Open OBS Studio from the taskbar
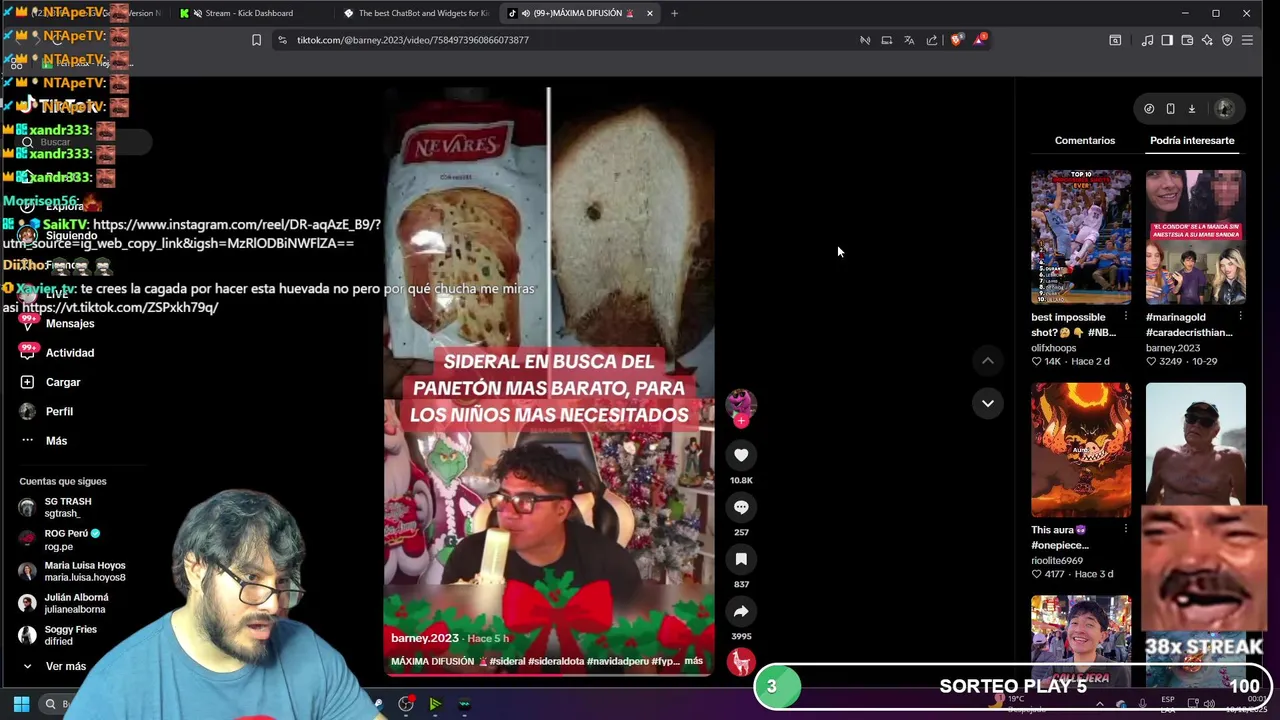 coord(406,704)
